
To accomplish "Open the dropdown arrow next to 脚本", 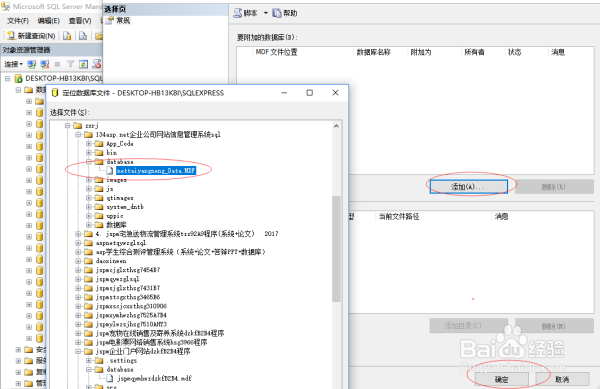I will click(266, 13).
